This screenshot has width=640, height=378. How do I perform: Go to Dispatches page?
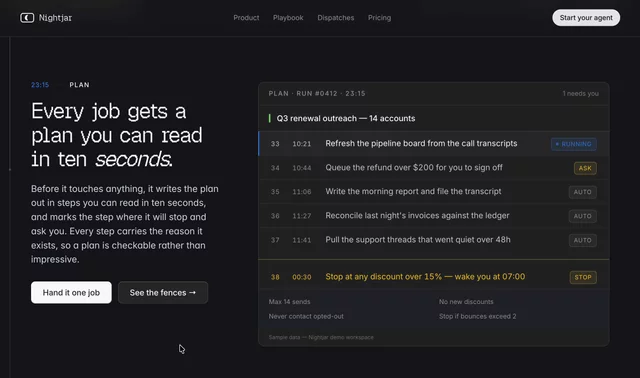click(x=336, y=18)
